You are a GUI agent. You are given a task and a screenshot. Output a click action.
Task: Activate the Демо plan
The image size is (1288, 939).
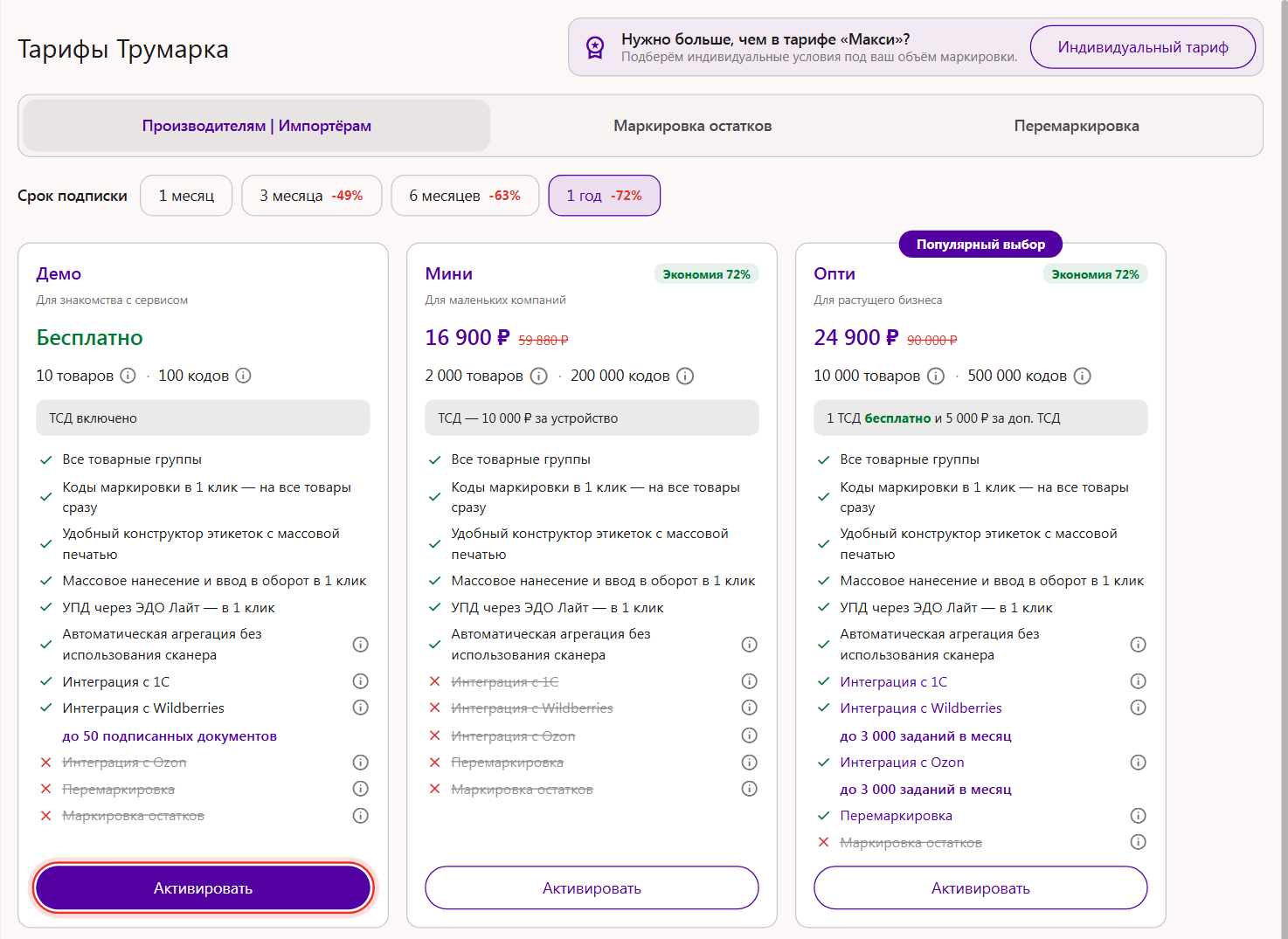[x=203, y=888]
